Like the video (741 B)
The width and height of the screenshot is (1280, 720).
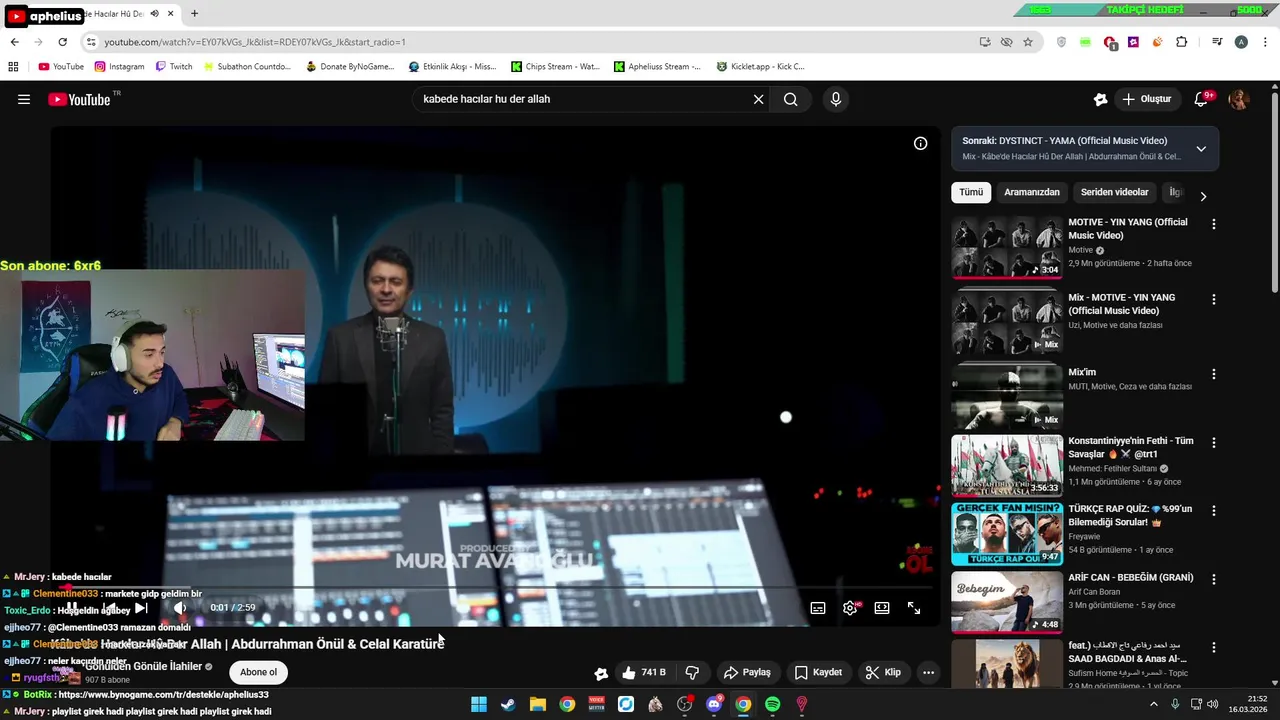pos(644,672)
